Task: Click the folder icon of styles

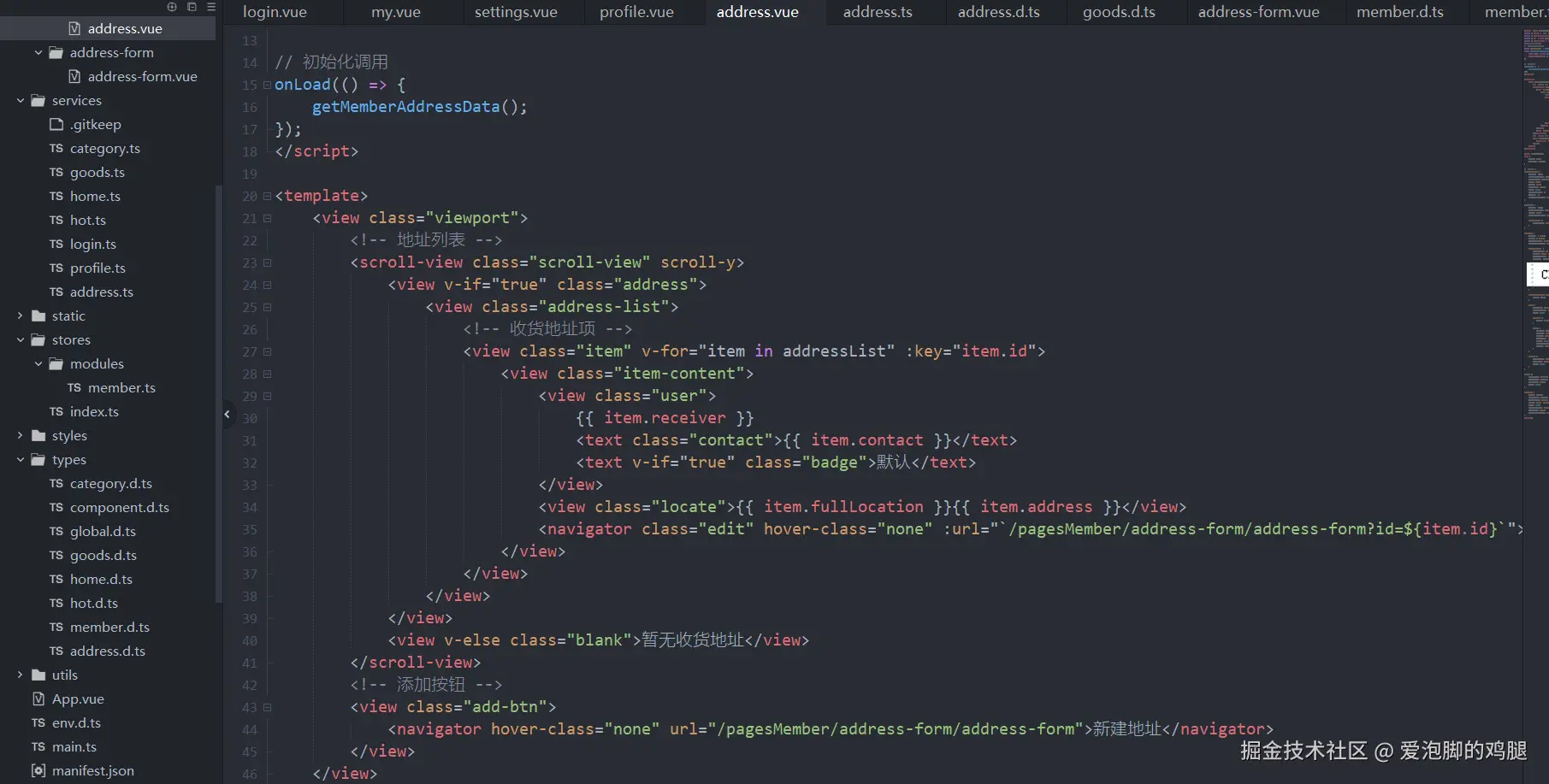Action: click(38, 435)
